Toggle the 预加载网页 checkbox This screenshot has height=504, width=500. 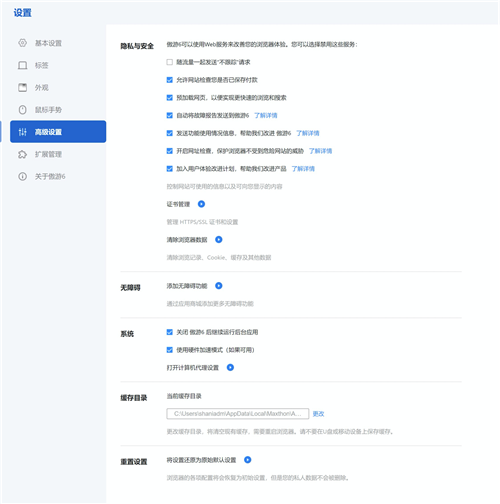point(170,98)
